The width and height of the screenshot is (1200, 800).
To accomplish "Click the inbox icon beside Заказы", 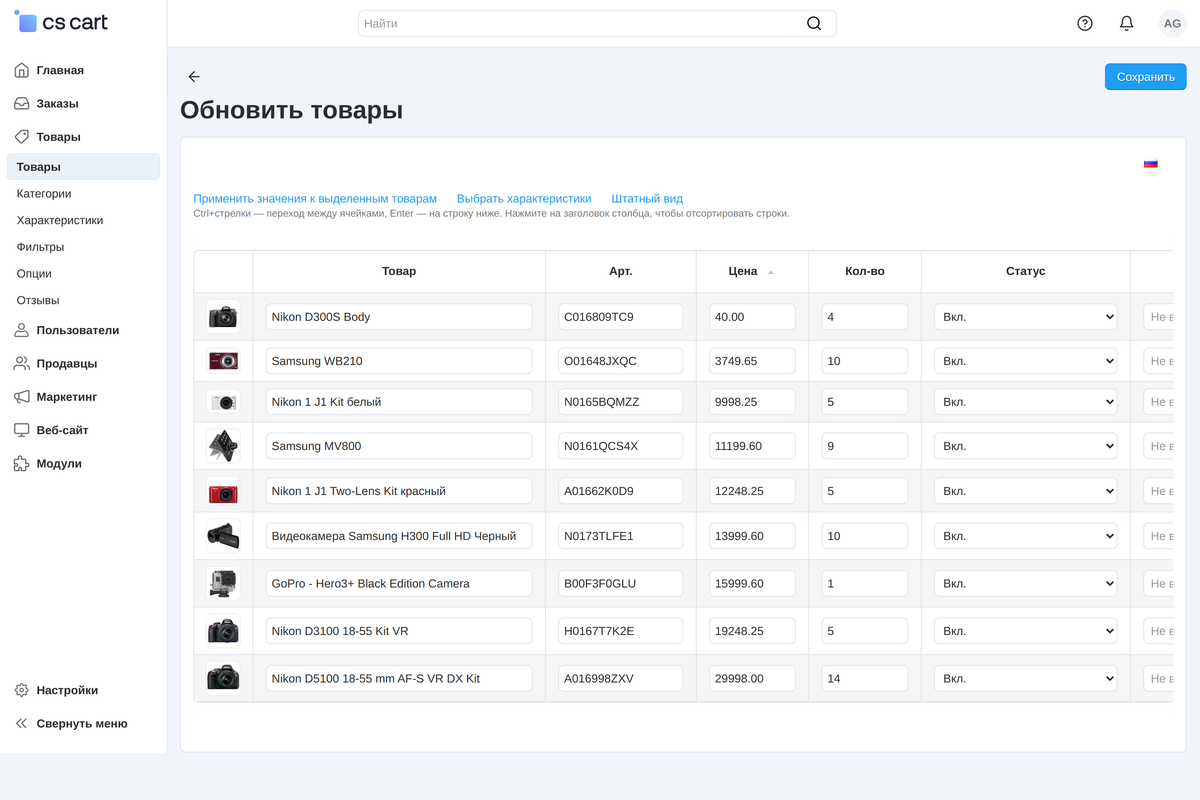I will pos(21,104).
